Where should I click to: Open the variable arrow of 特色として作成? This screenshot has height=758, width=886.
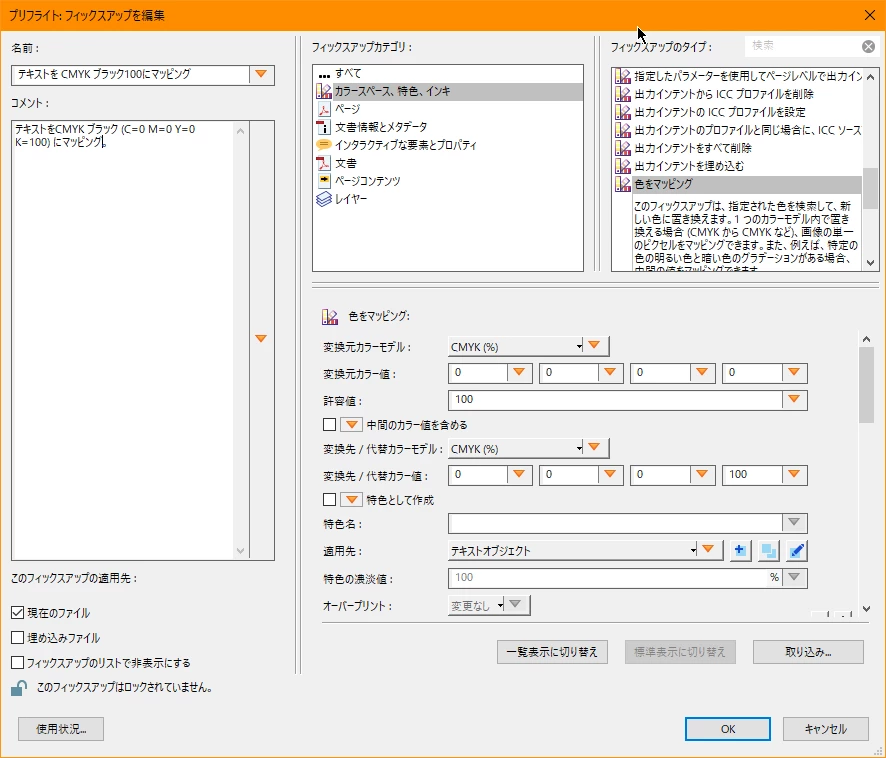point(351,500)
